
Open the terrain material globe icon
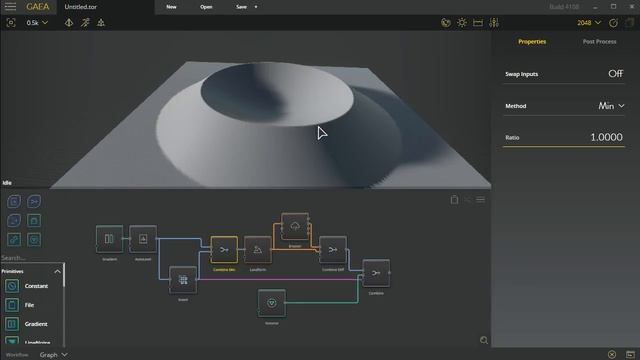446,23
